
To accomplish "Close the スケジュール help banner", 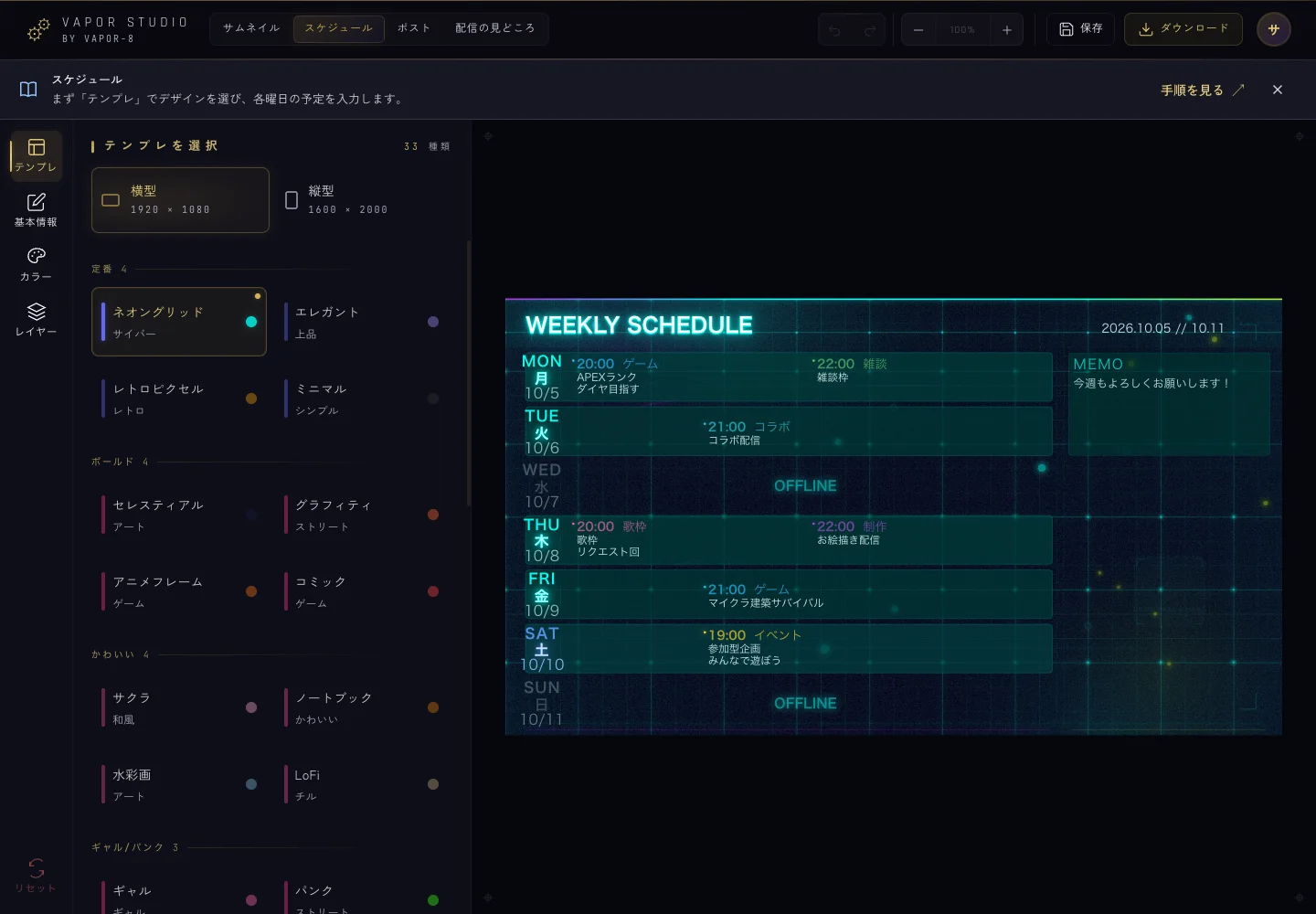I will [x=1278, y=90].
